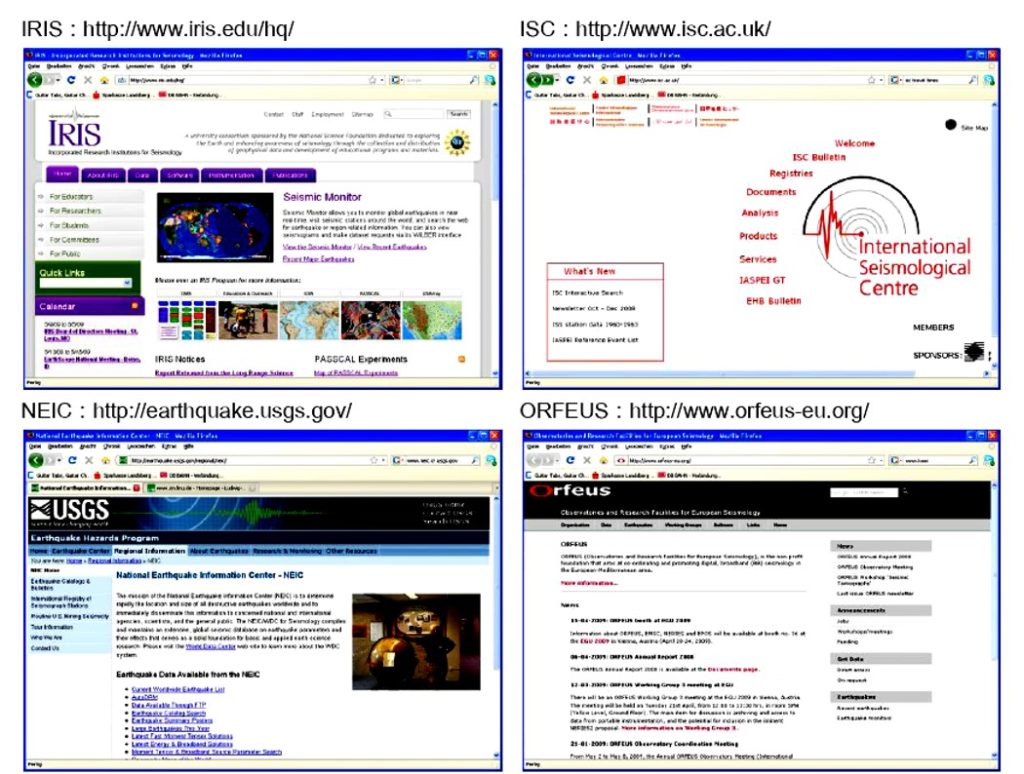The height and width of the screenshot is (774, 1024).
Task: Switch to the second browser tab in NEIC window
Action: (x=200, y=488)
